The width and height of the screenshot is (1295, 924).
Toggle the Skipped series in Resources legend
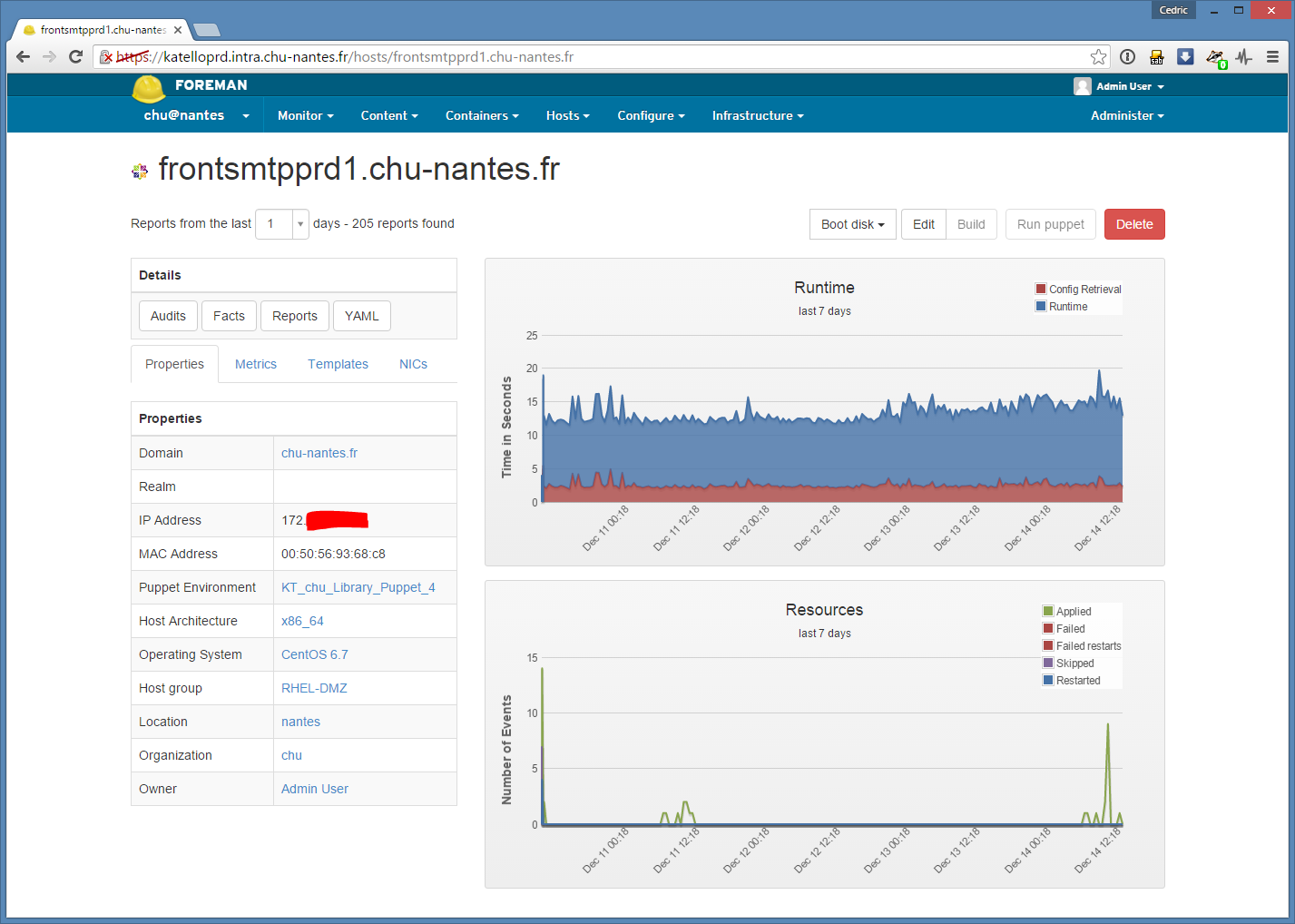[x=1074, y=664]
